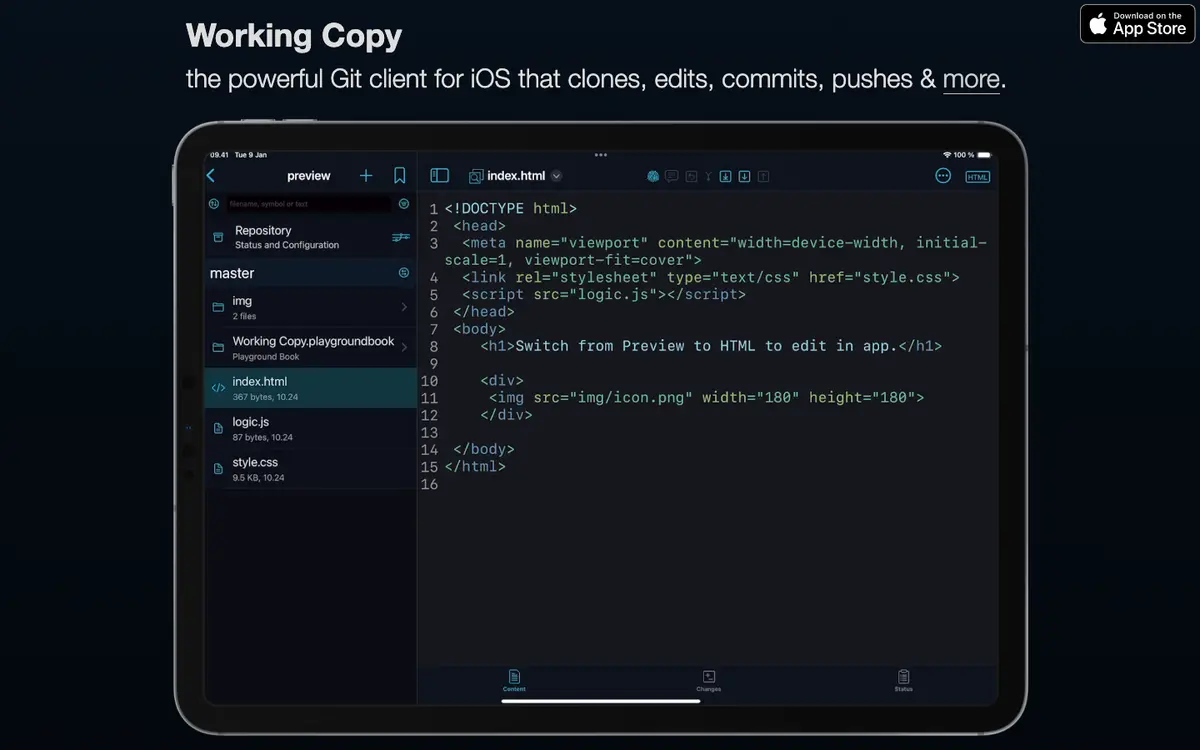Click the img src="img/icon.png" line
This screenshot has width=1200, height=750.
tap(706, 397)
